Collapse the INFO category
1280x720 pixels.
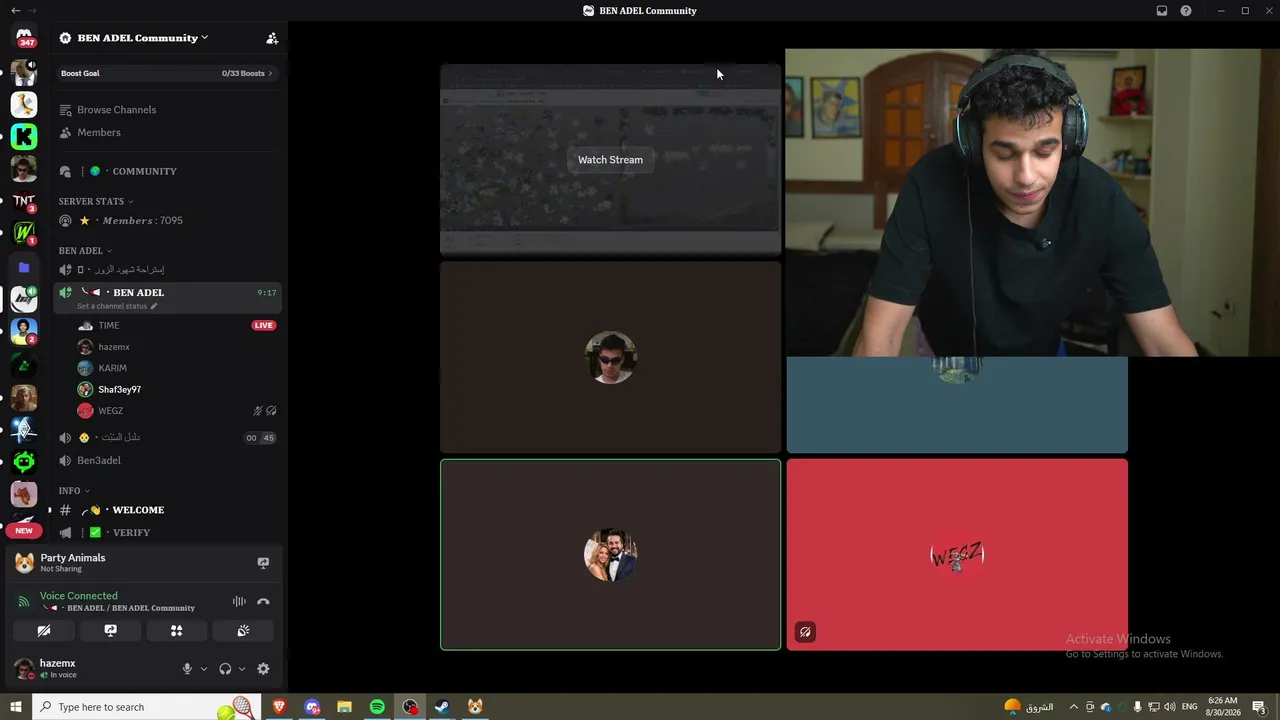[x=74, y=491]
